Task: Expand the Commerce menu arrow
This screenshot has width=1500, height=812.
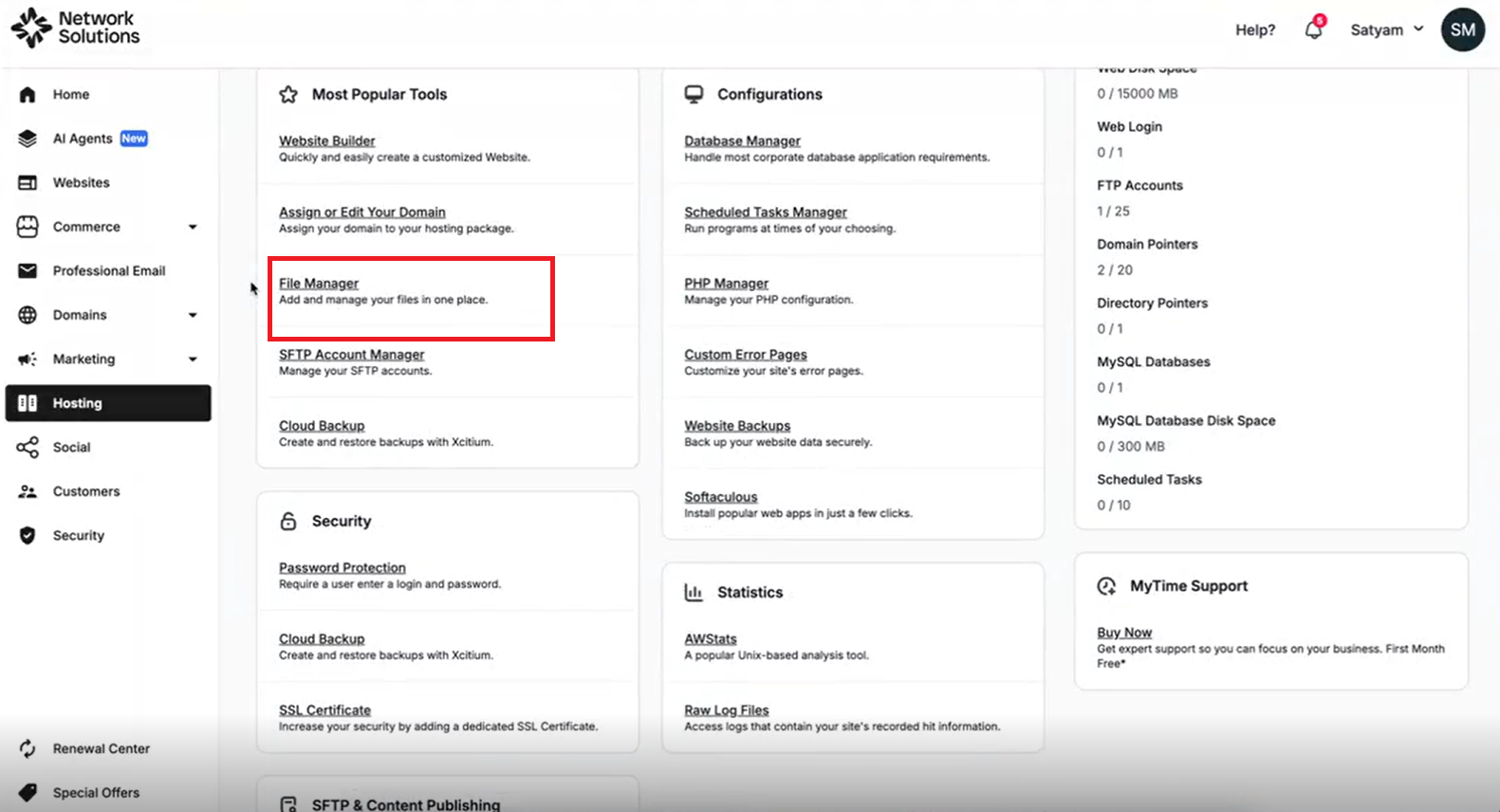Action: [x=193, y=227]
